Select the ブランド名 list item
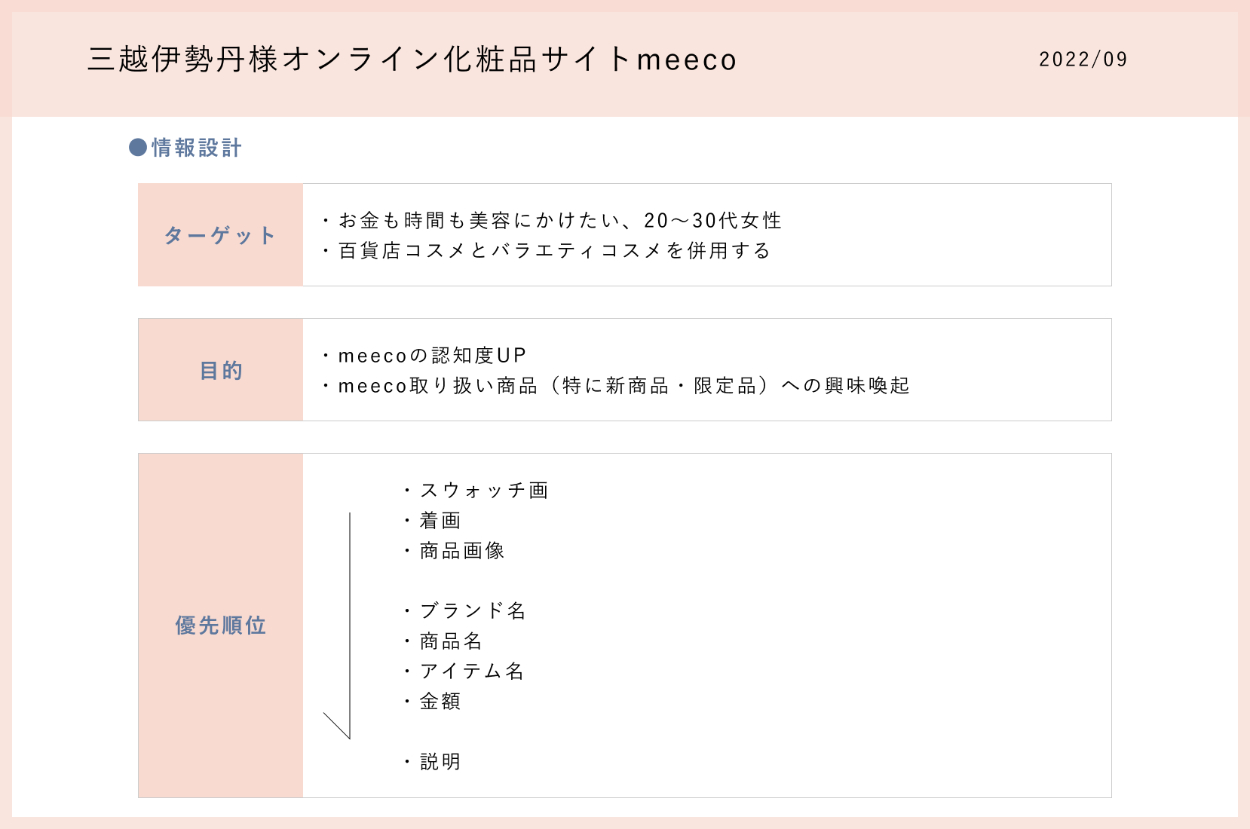Image resolution: width=1250 pixels, height=829 pixels. [x=465, y=611]
